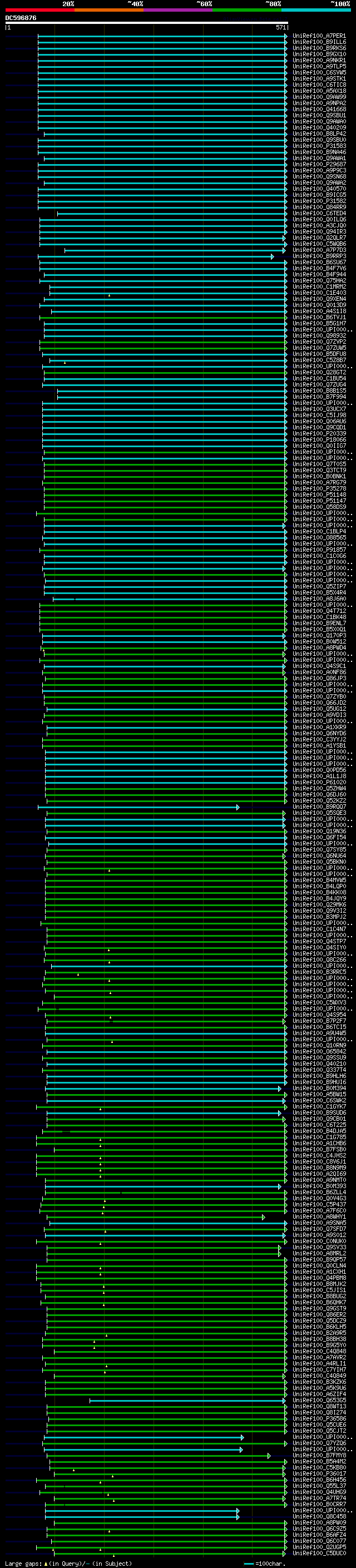Click the UniRef100_P61020 label
Image resolution: width=356 pixels, height=1568 pixels.
[319, 782]
